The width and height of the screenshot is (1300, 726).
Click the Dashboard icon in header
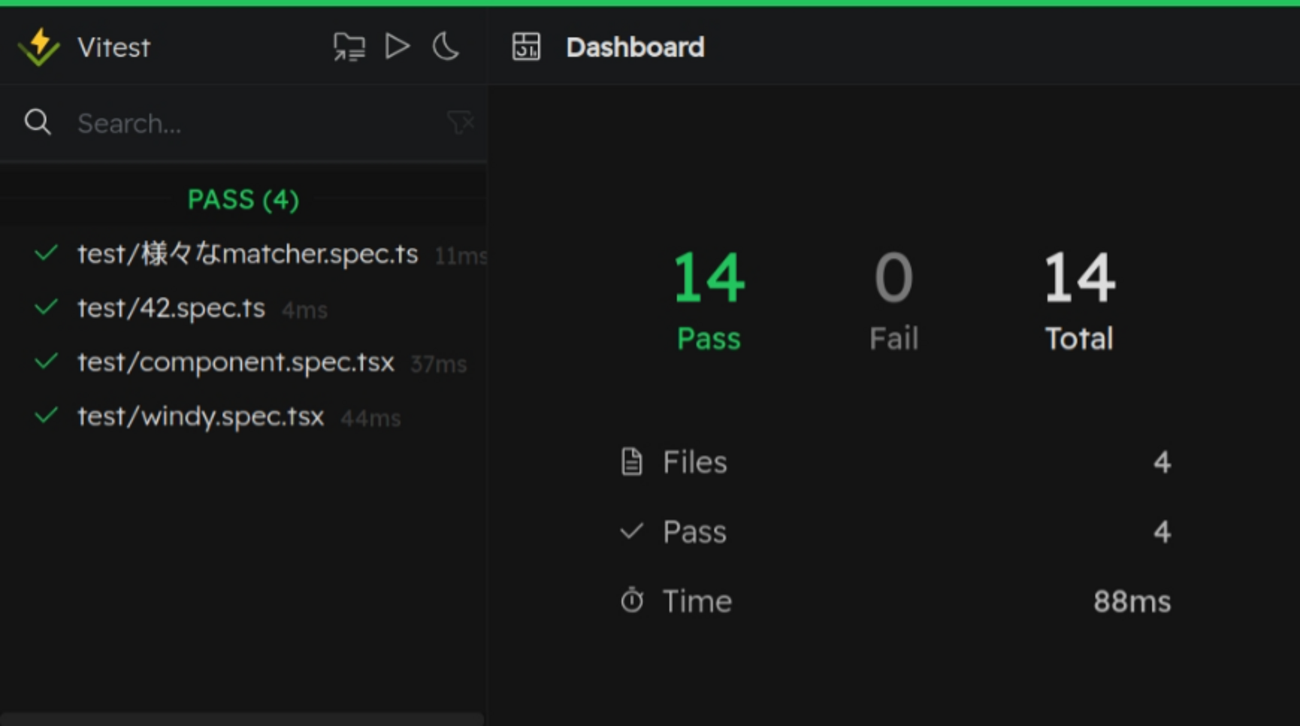click(x=526, y=47)
